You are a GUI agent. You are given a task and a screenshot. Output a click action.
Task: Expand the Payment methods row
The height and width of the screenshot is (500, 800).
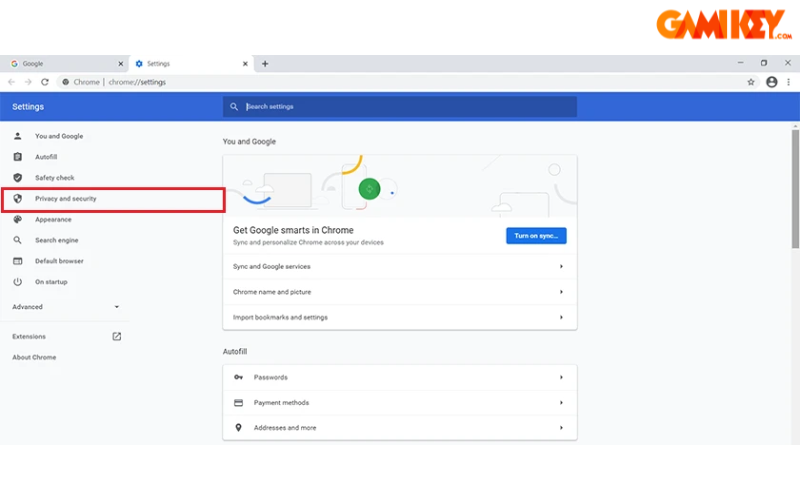[x=399, y=403]
